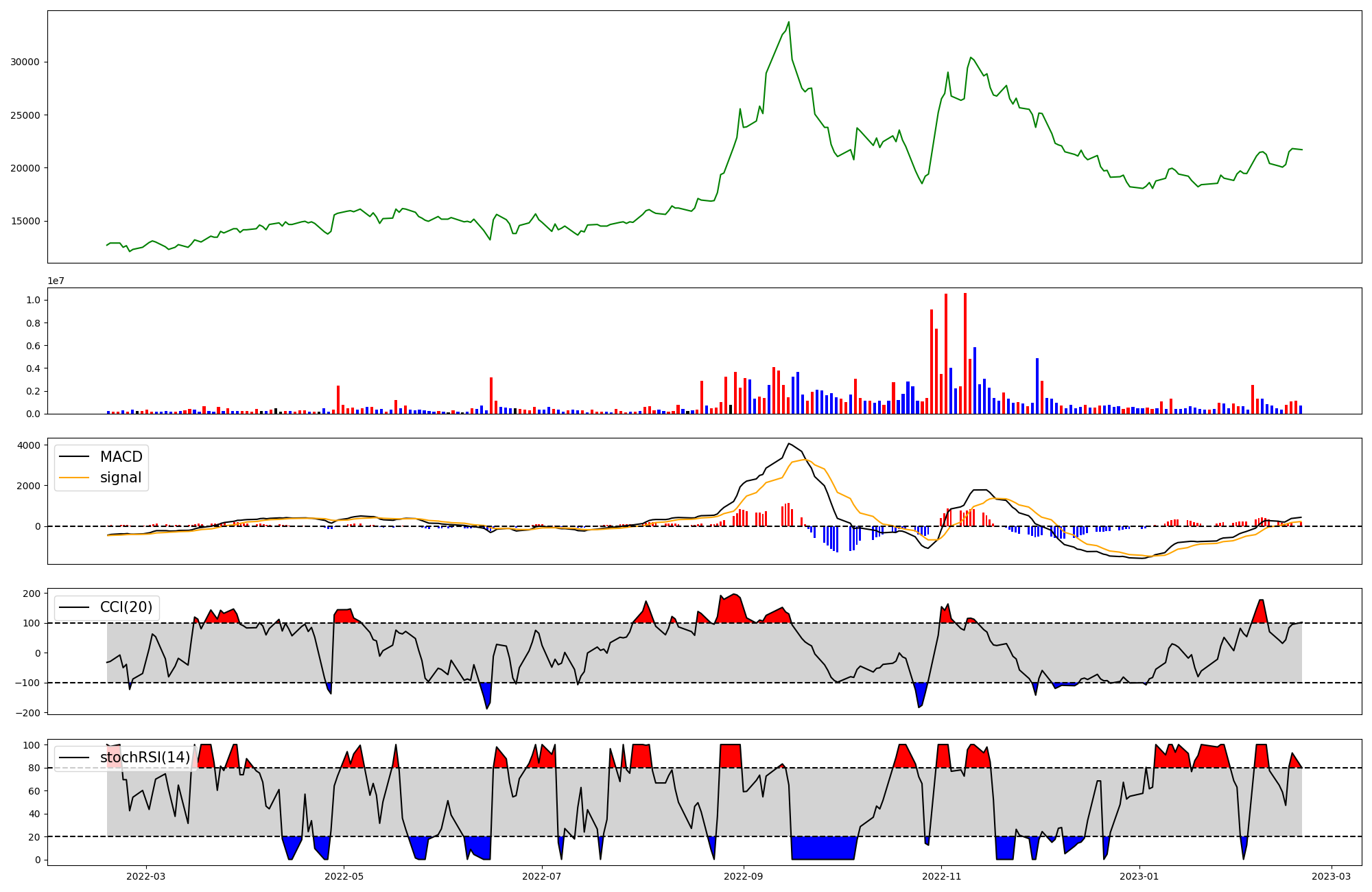Click the 1e7 volume scale label
Screen dimensions: 1372x892
click(x=56, y=281)
